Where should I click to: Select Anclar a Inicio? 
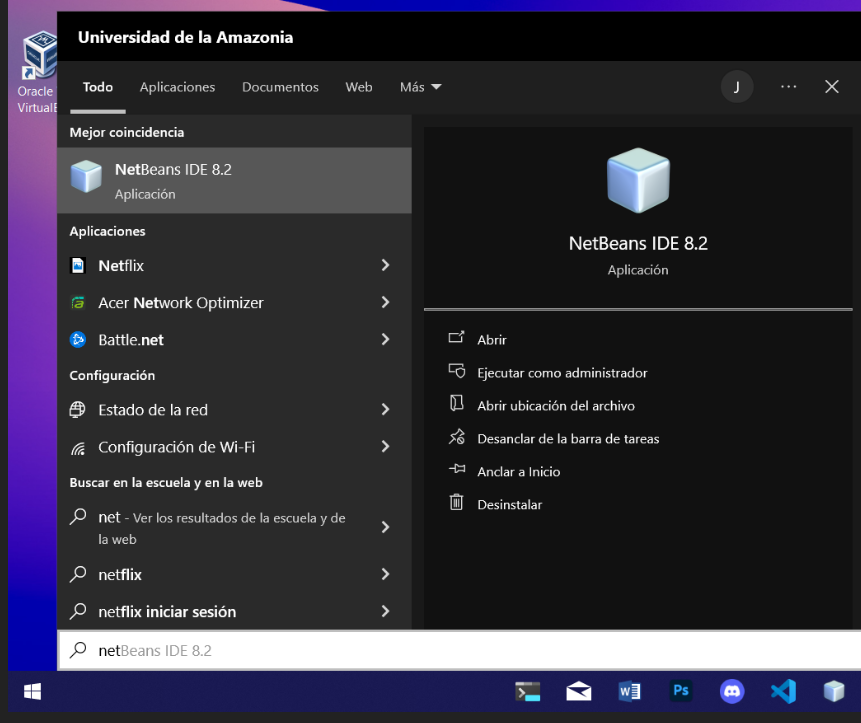[519, 472]
